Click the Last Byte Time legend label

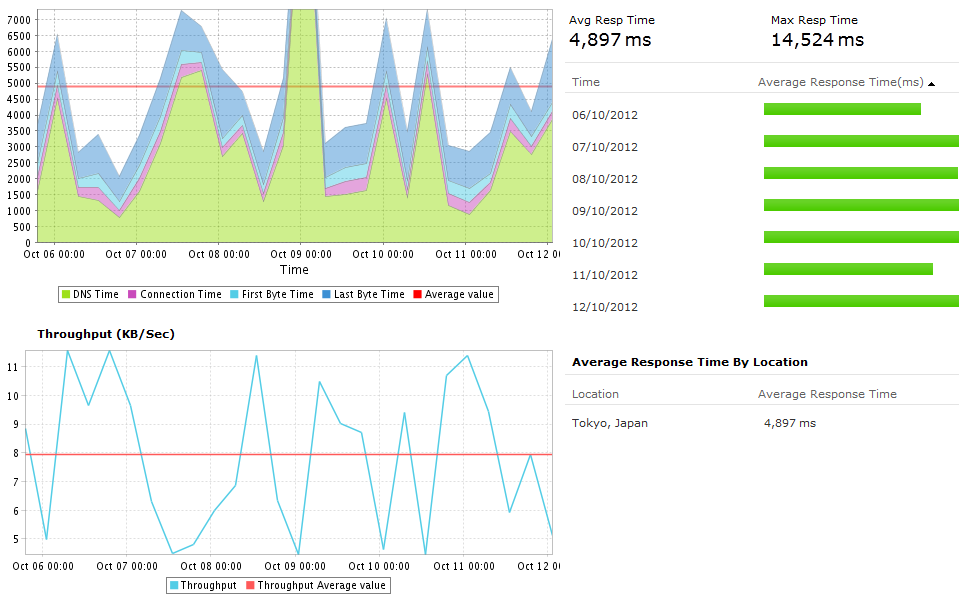click(369, 294)
